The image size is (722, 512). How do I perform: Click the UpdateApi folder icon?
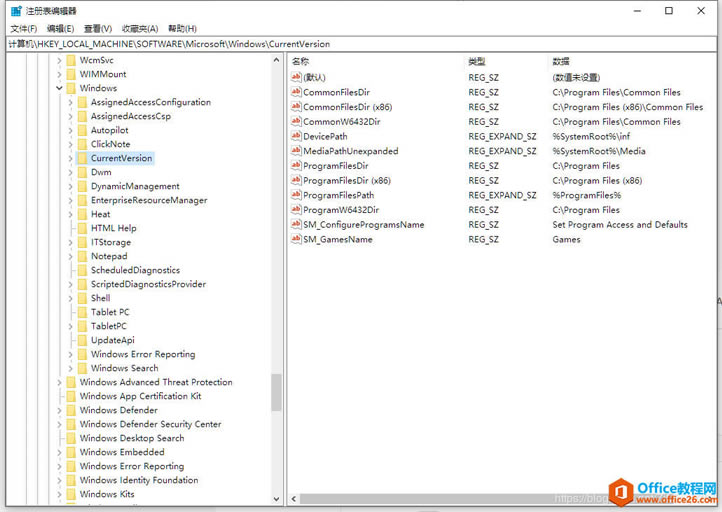tap(82, 340)
